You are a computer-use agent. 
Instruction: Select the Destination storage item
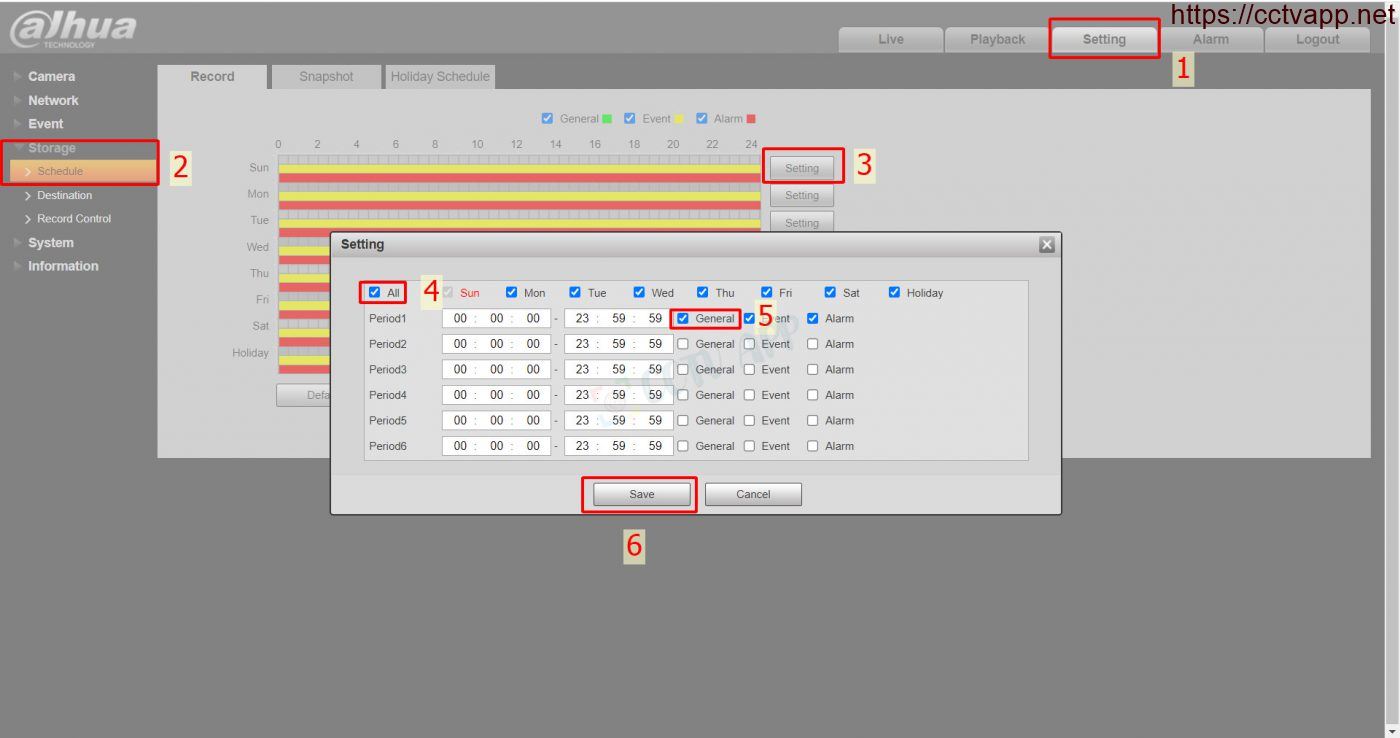click(64, 195)
